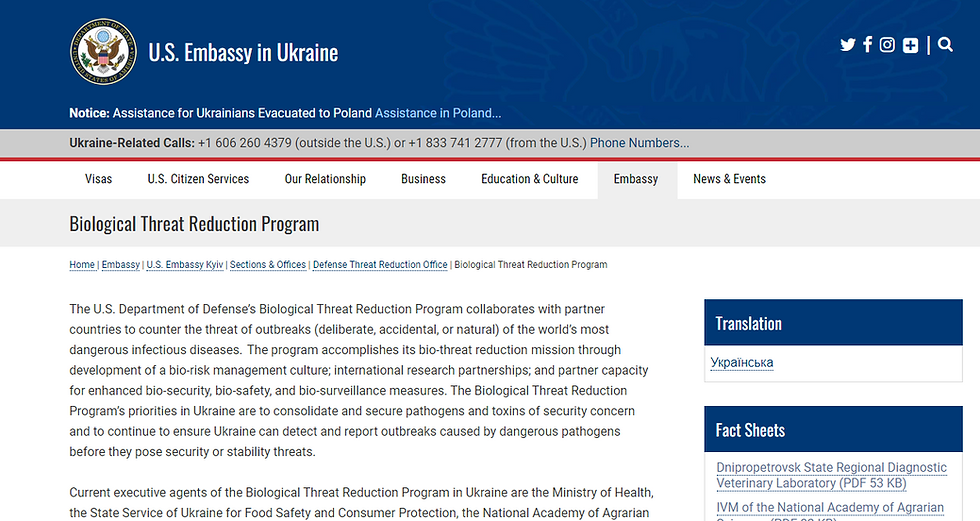Click the 'Ukraine-Related Calls:' label
The height and width of the screenshot is (521, 980).
132,143
